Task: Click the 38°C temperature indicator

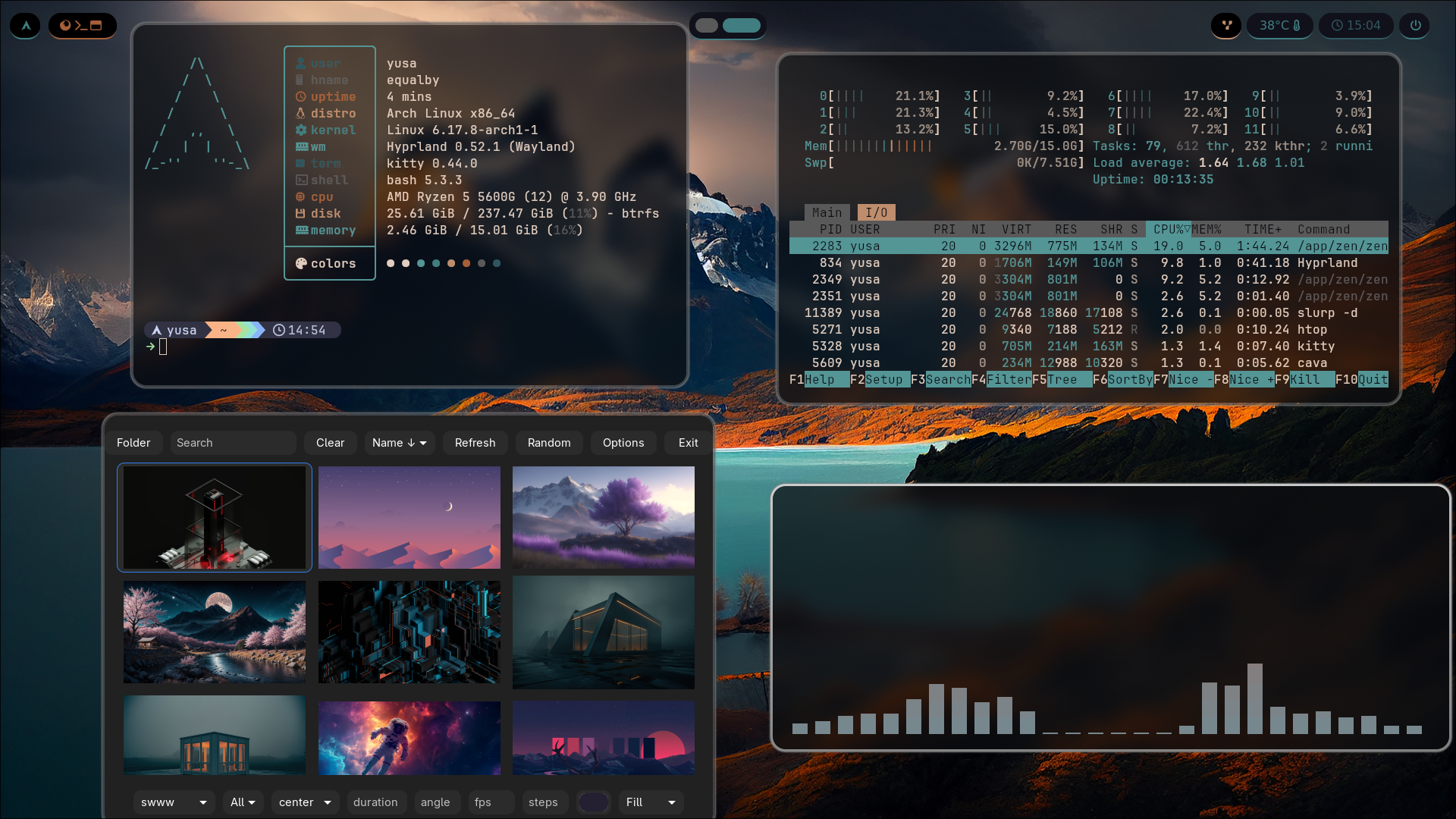Action: [x=1280, y=26]
